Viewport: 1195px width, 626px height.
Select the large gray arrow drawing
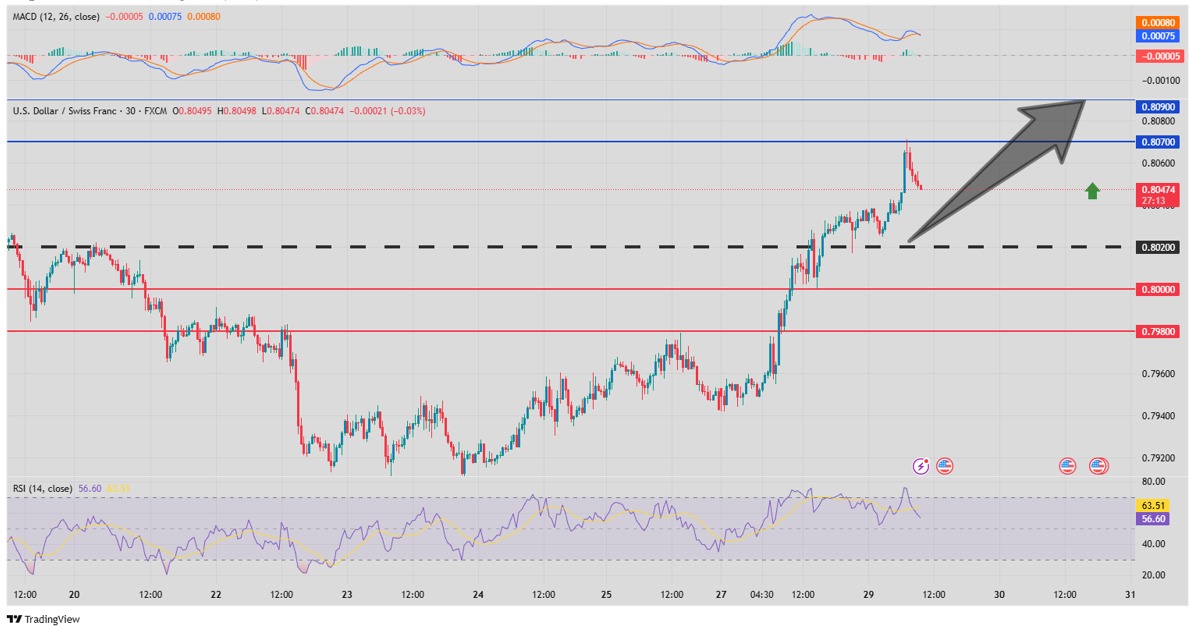tap(998, 170)
